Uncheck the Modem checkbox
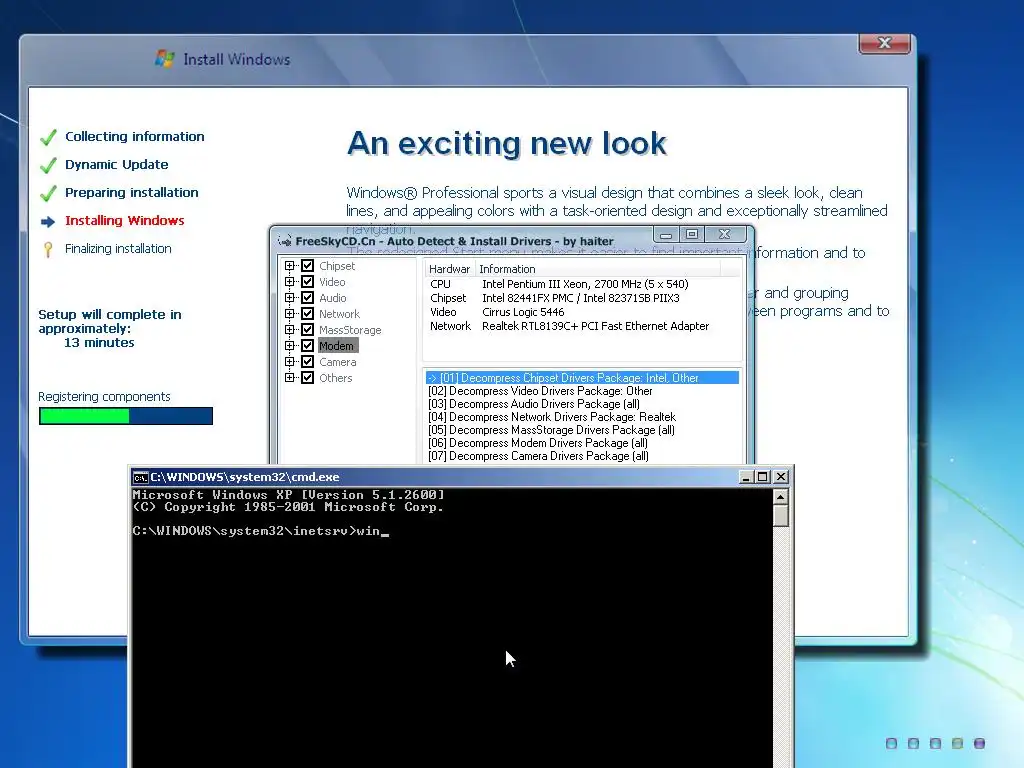1024x768 pixels. (308, 345)
